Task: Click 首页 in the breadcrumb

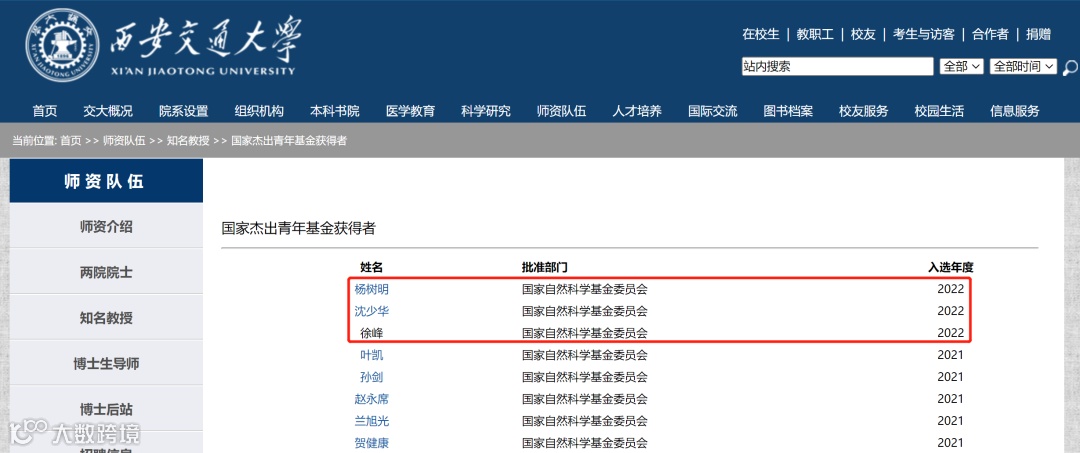Action: [70, 140]
